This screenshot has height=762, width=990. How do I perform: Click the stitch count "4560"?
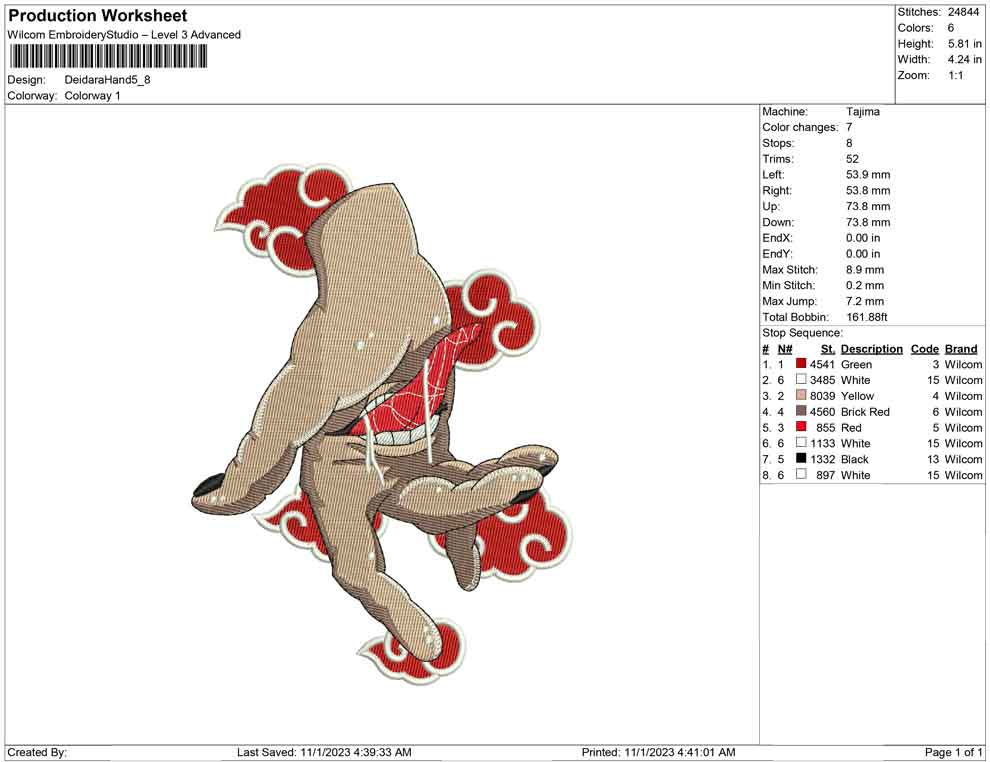[x=822, y=412]
